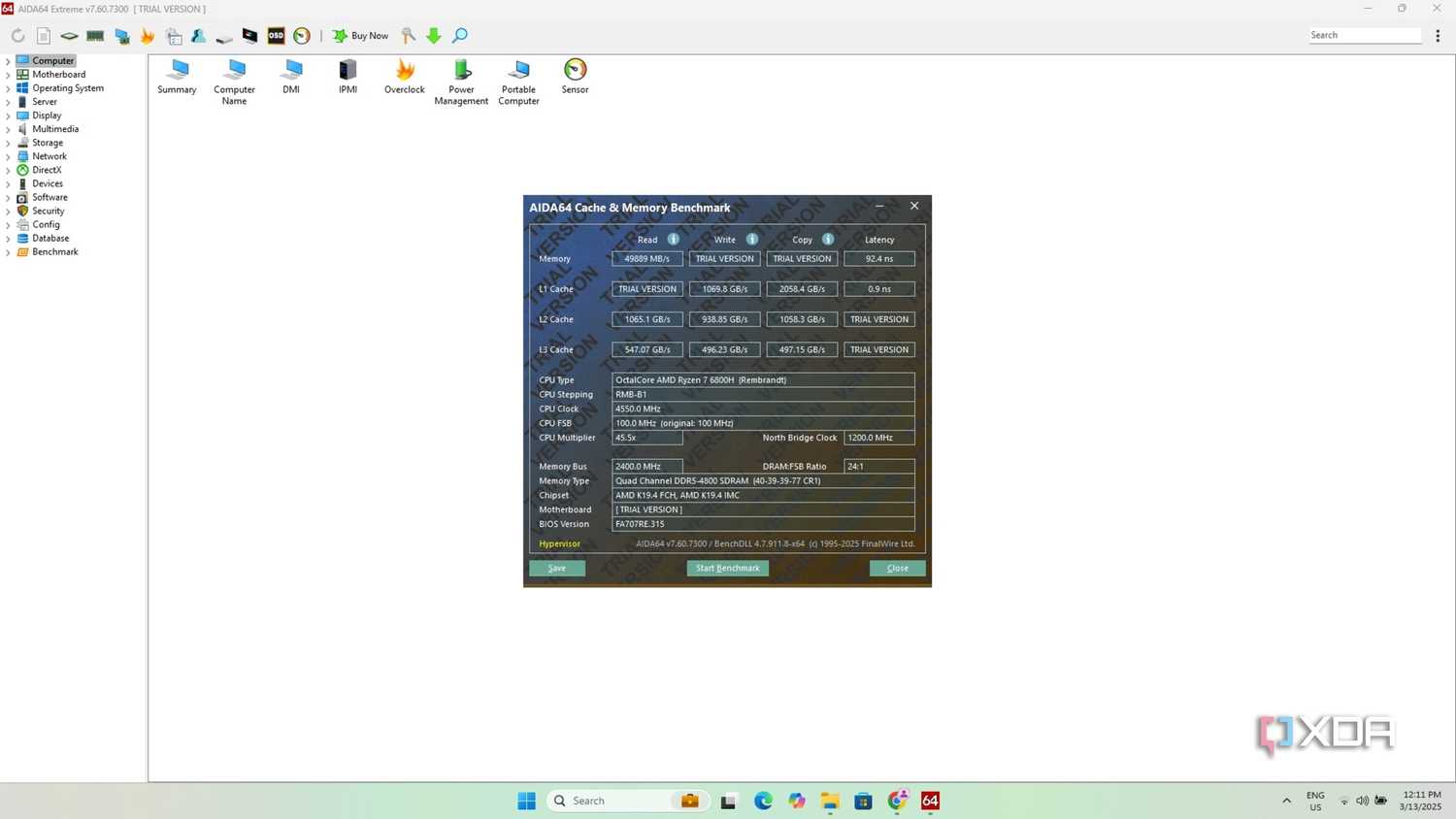
Task: Click the Start Benchmark button
Action: (x=728, y=569)
